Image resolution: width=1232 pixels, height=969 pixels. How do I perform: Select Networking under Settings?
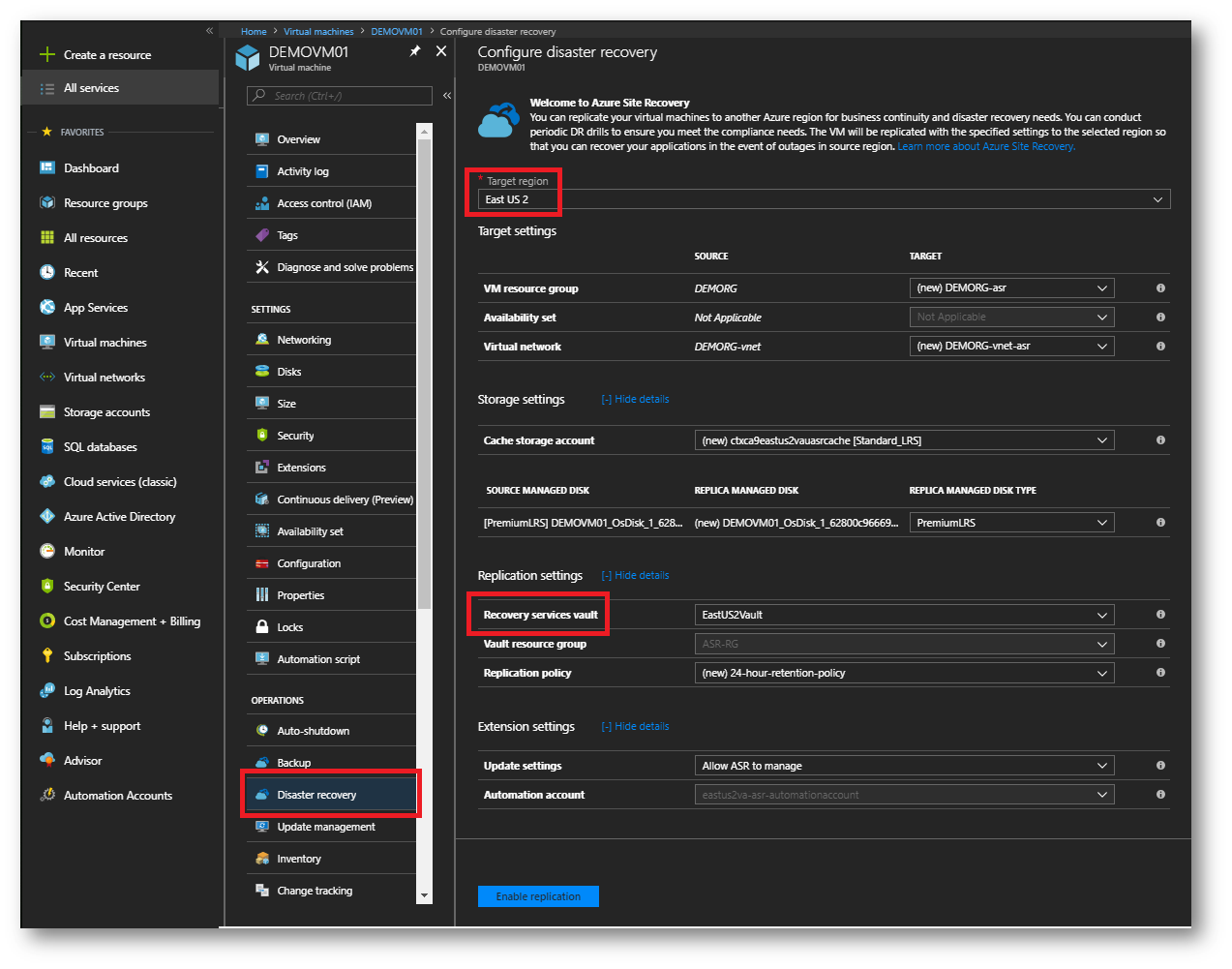pyautogui.click(x=331, y=340)
